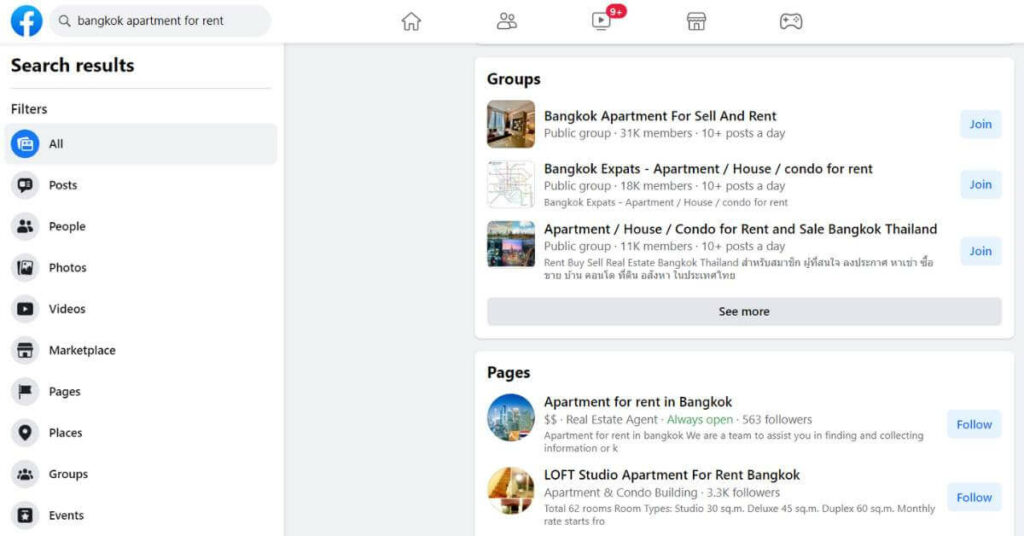
Task: Open Bangkok Expats - Apartment / House title
Action: pos(708,169)
